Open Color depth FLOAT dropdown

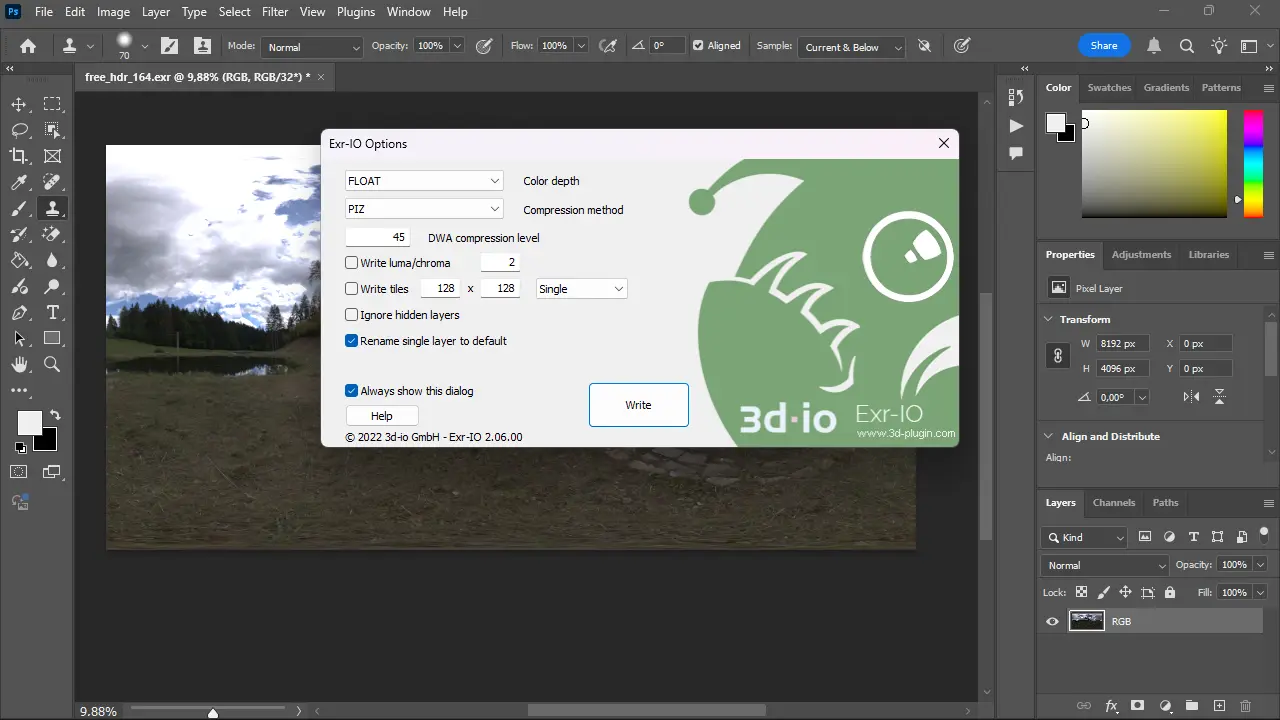(x=424, y=181)
